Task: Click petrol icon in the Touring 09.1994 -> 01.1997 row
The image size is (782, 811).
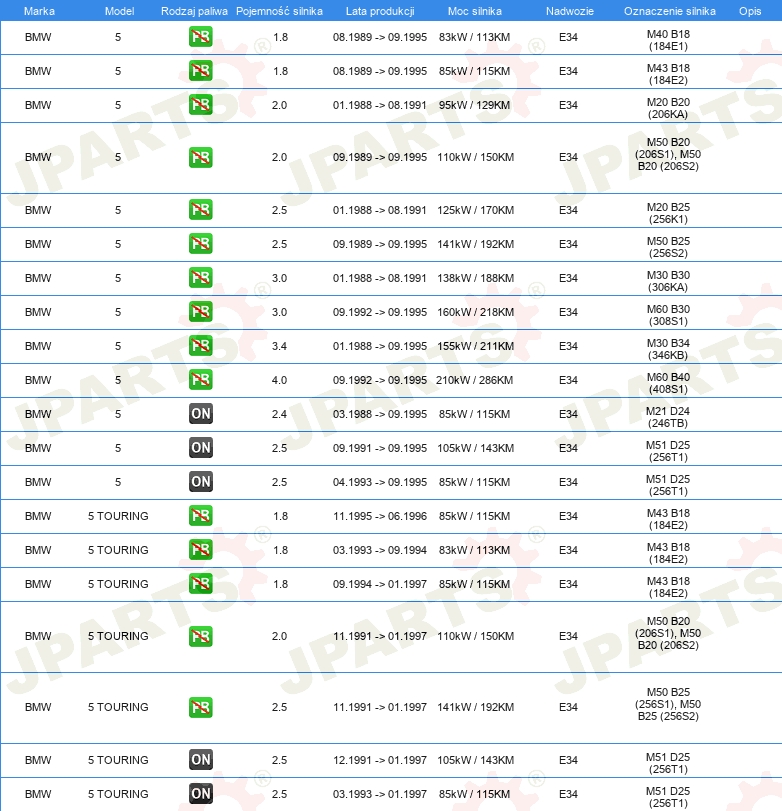Action: [x=201, y=584]
